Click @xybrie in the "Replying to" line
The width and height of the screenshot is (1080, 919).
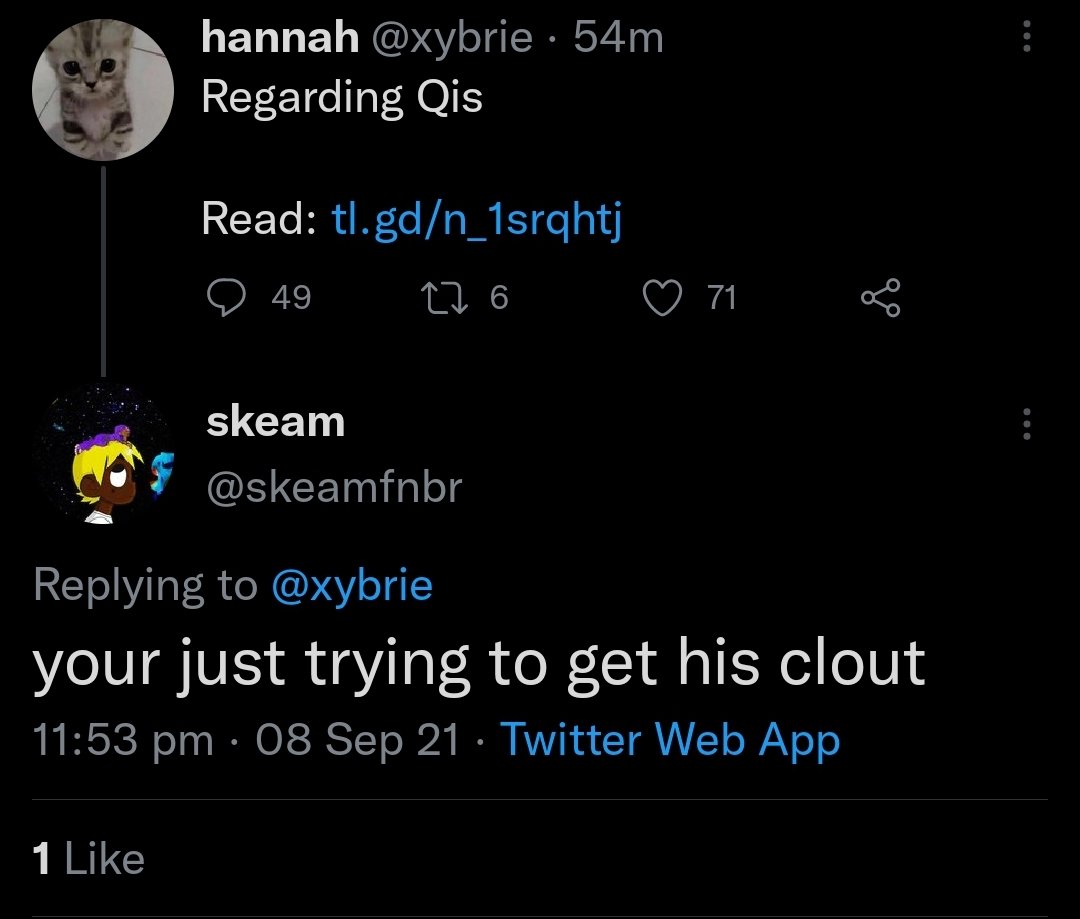click(351, 585)
